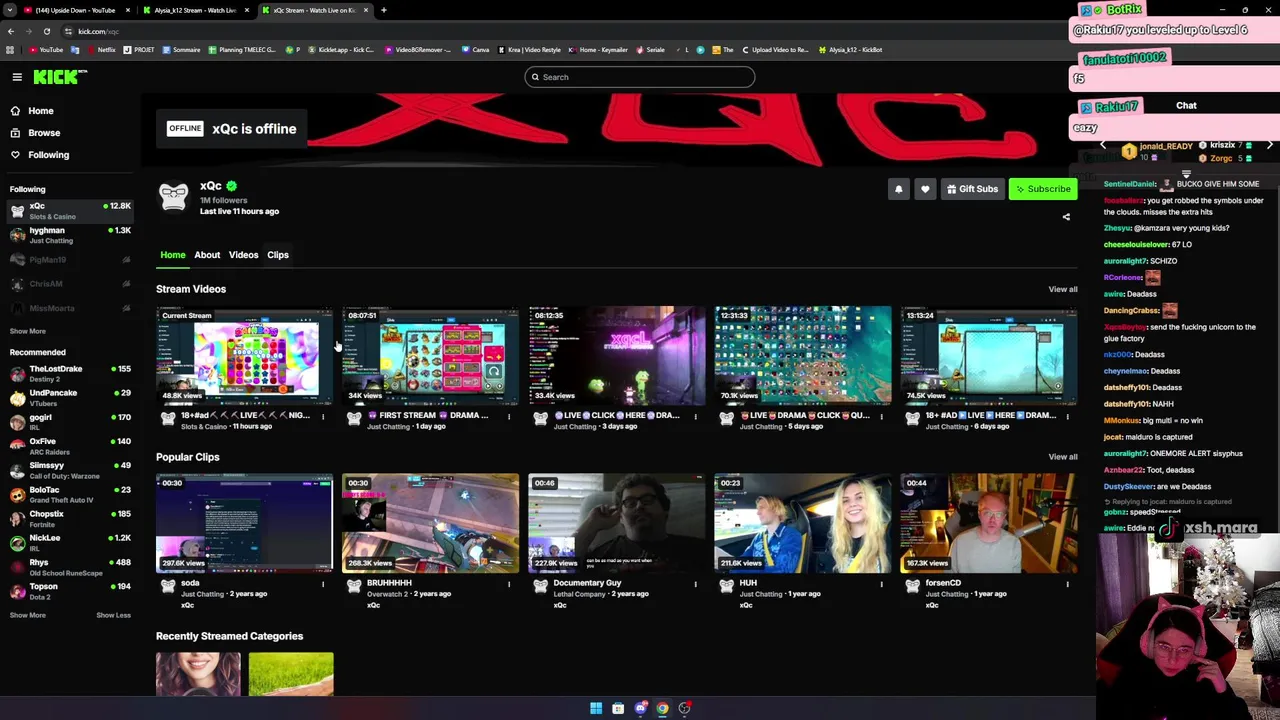Show More recommended channels
1280x720 pixels.
click(x=28, y=615)
